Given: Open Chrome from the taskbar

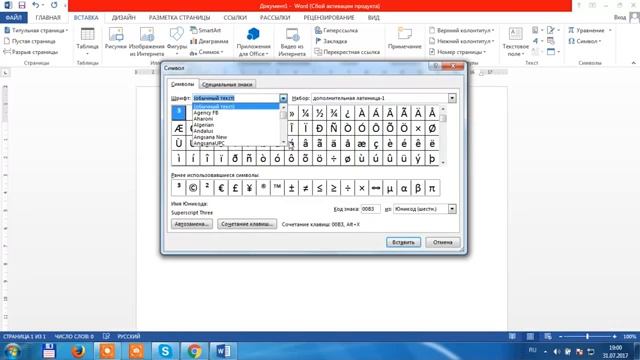Looking at the screenshot, I should pyautogui.click(x=194, y=351).
